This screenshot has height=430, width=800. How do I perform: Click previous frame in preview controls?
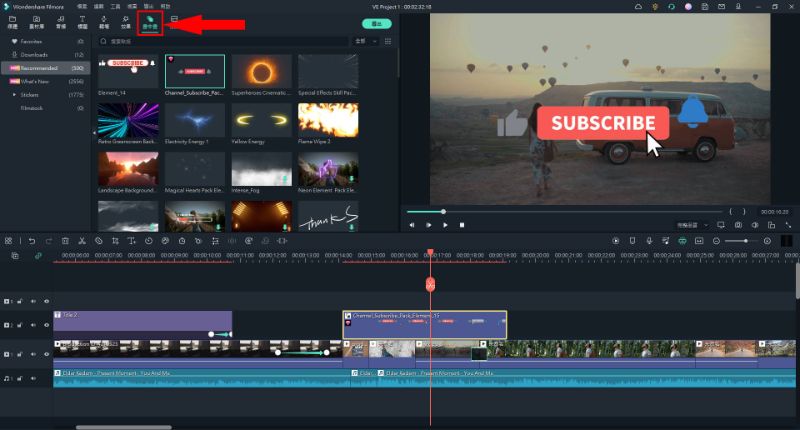pos(412,225)
